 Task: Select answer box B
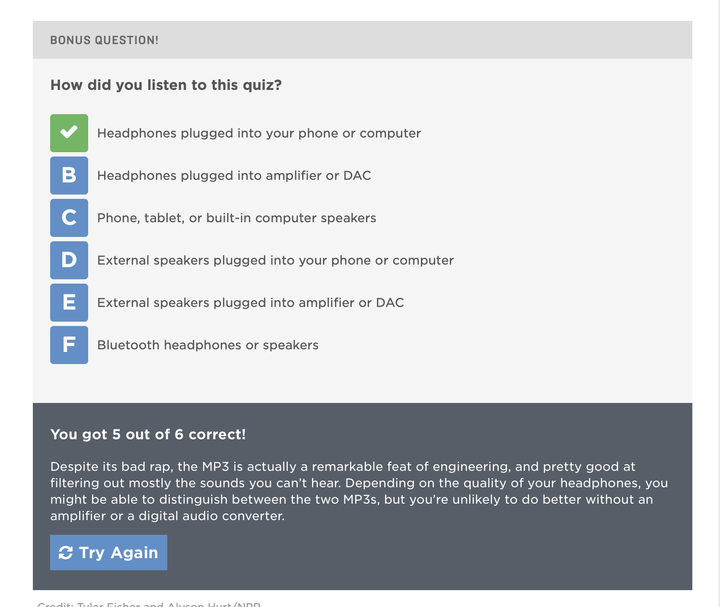(69, 175)
